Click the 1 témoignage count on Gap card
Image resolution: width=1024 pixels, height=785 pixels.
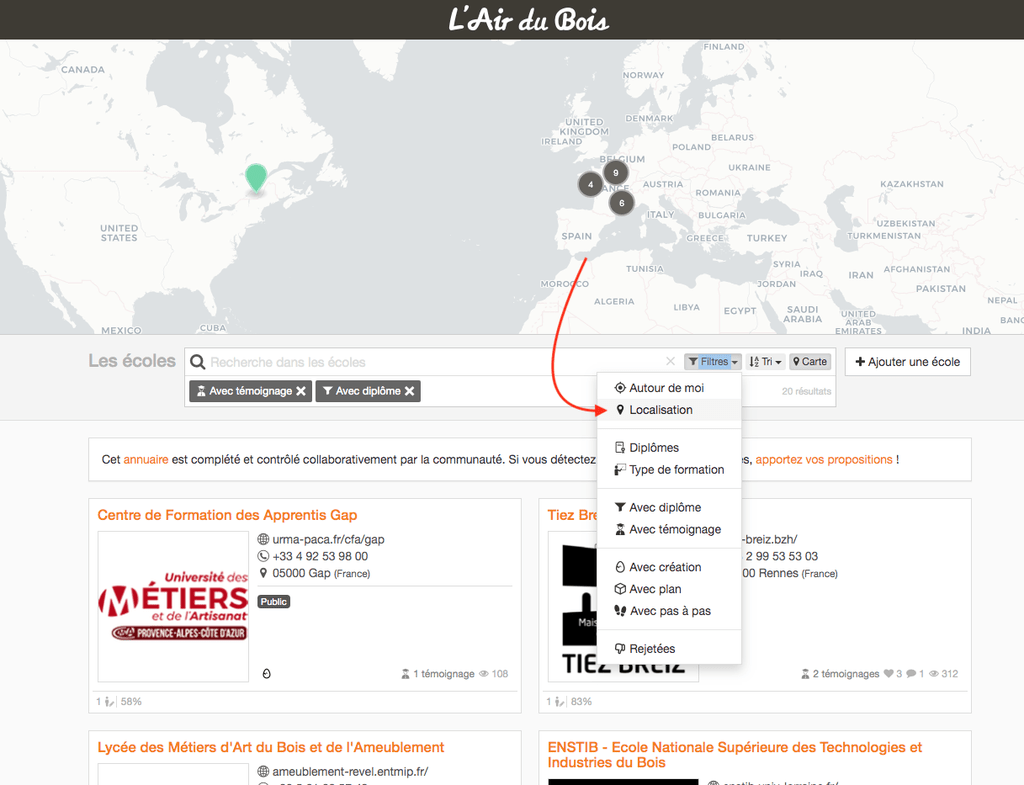(x=438, y=674)
